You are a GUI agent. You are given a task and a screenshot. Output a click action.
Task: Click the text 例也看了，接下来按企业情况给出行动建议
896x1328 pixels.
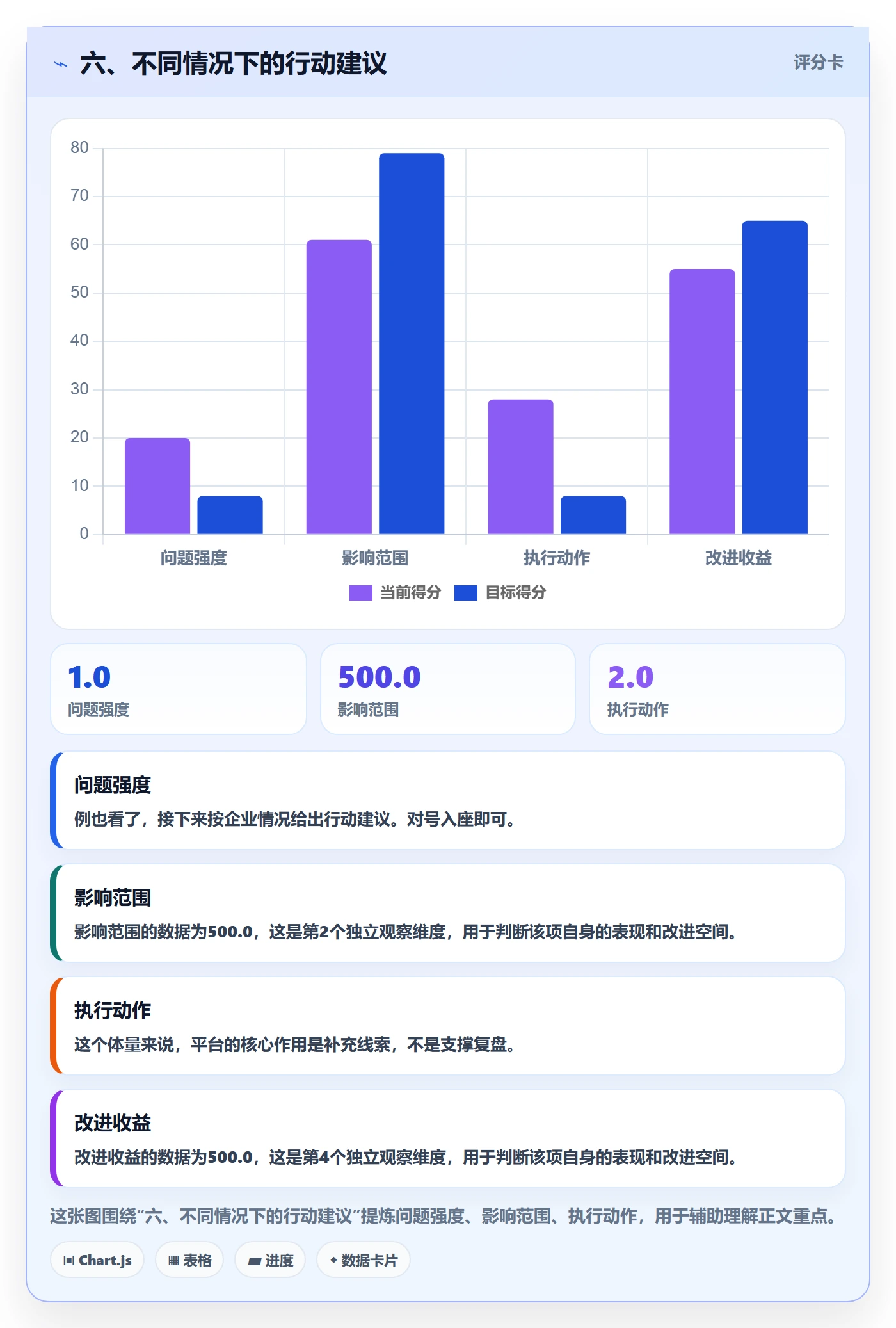pos(232,819)
